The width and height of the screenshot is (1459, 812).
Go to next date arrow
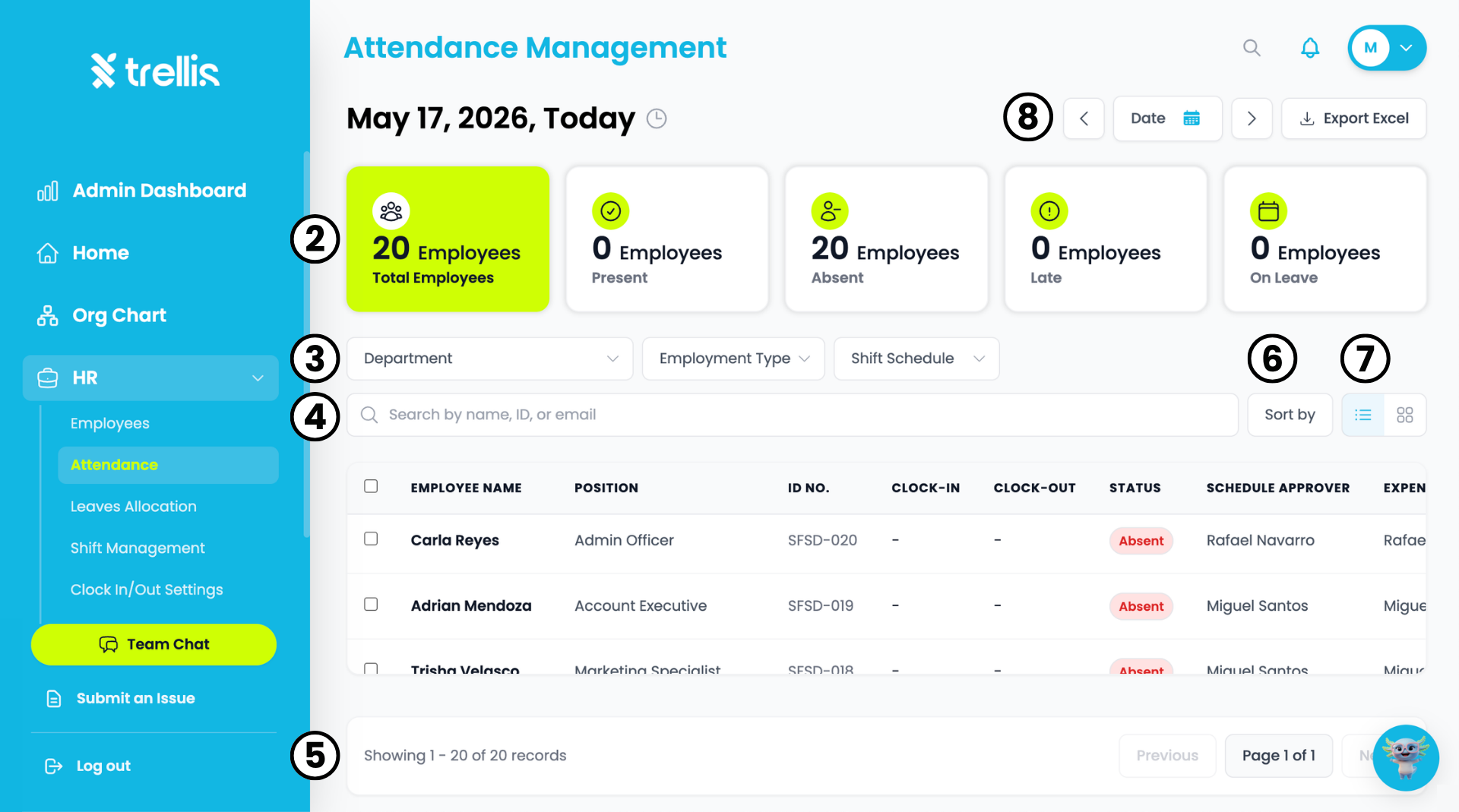[1252, 118]
